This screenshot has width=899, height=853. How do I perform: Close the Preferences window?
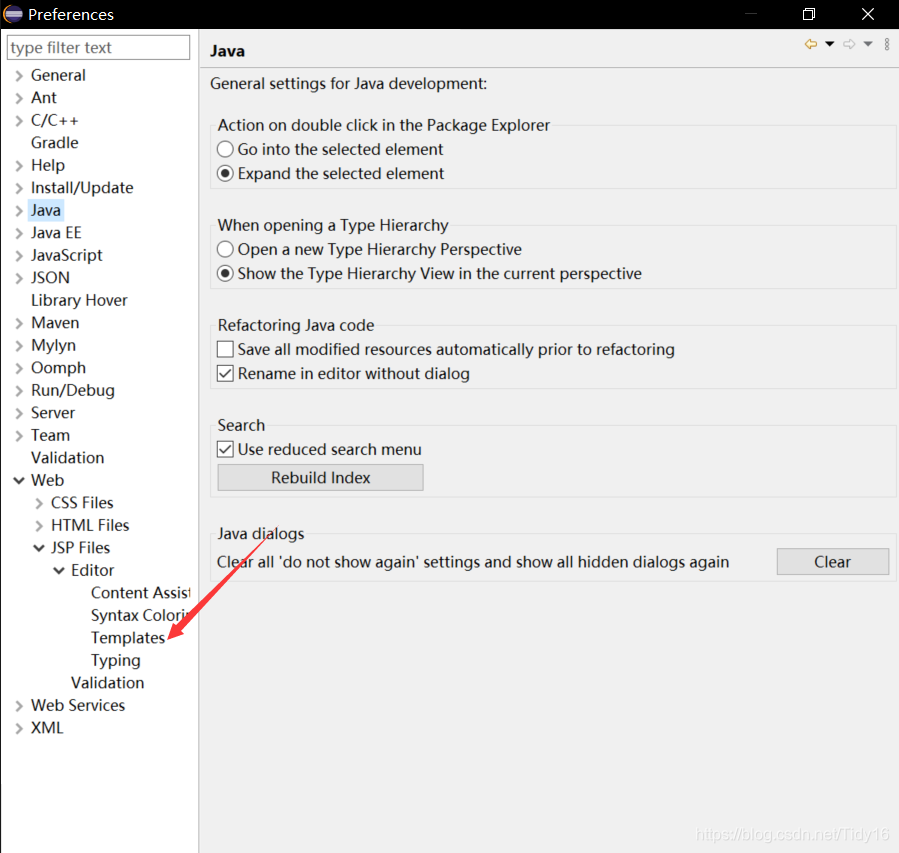point(867,14)
